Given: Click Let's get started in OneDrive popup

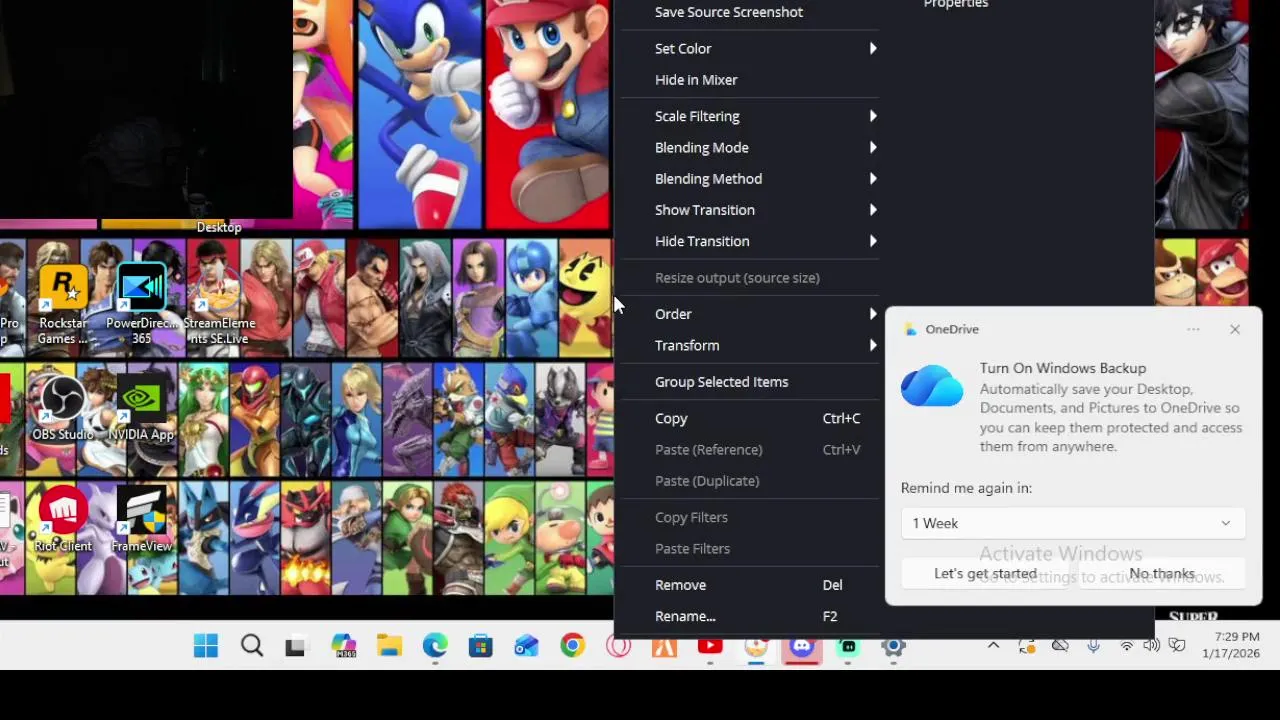Looking at the screenshot, I should pos(985,574).
